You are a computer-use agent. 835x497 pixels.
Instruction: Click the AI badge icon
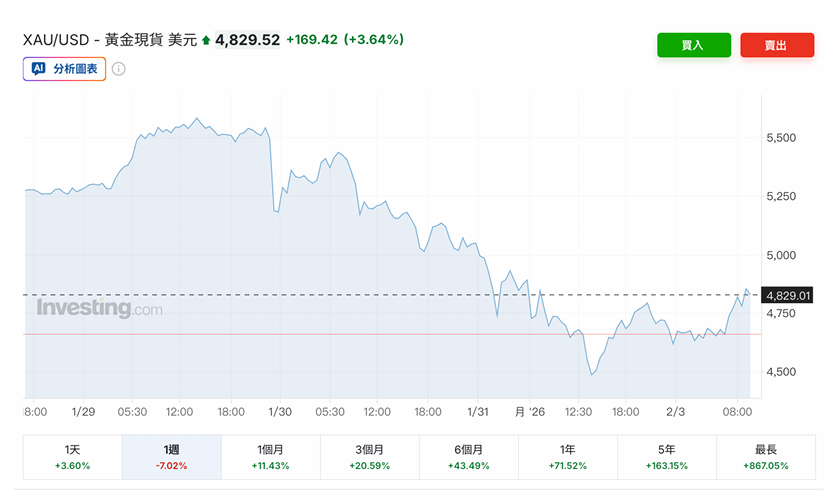click(x=39, y=69)
